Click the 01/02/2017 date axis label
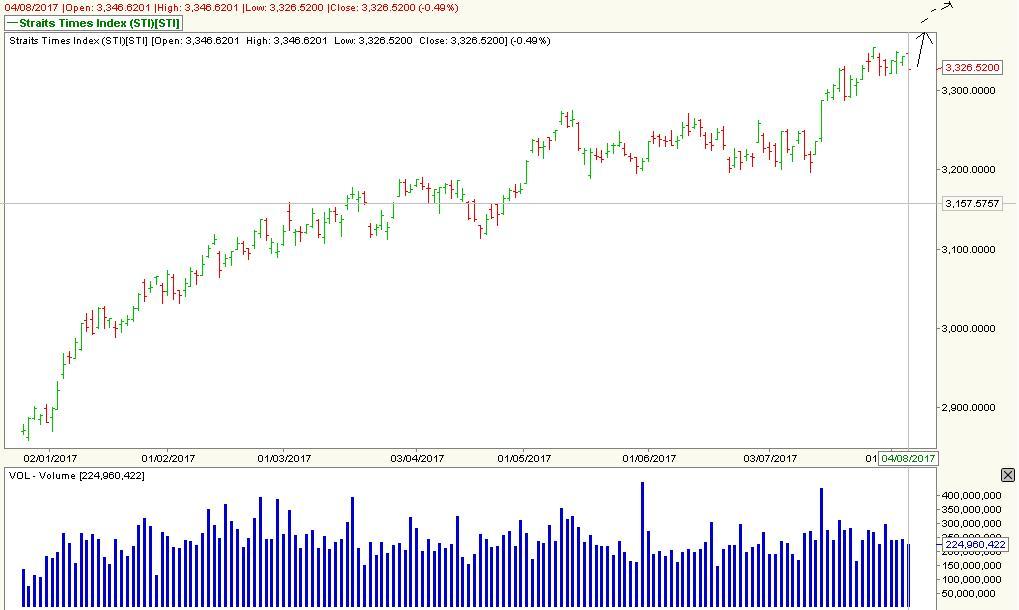Screen dimensions: 1019x610 pos(168,458)
